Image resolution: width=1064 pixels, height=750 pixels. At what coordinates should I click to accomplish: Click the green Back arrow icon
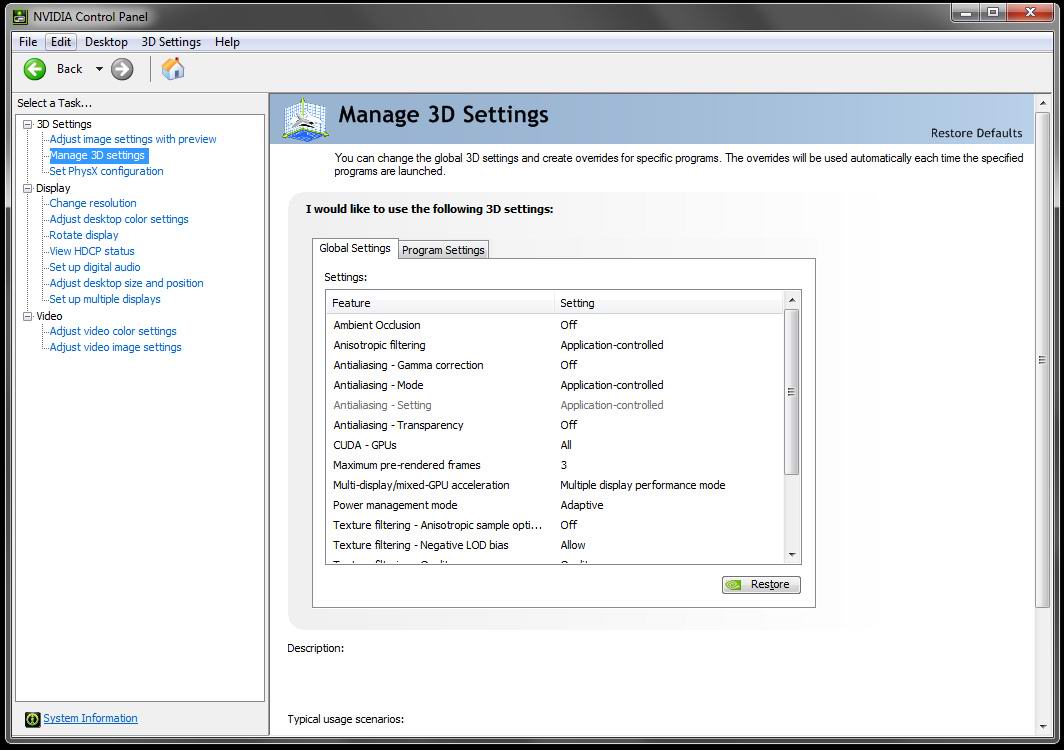click(x=35, y=69)
